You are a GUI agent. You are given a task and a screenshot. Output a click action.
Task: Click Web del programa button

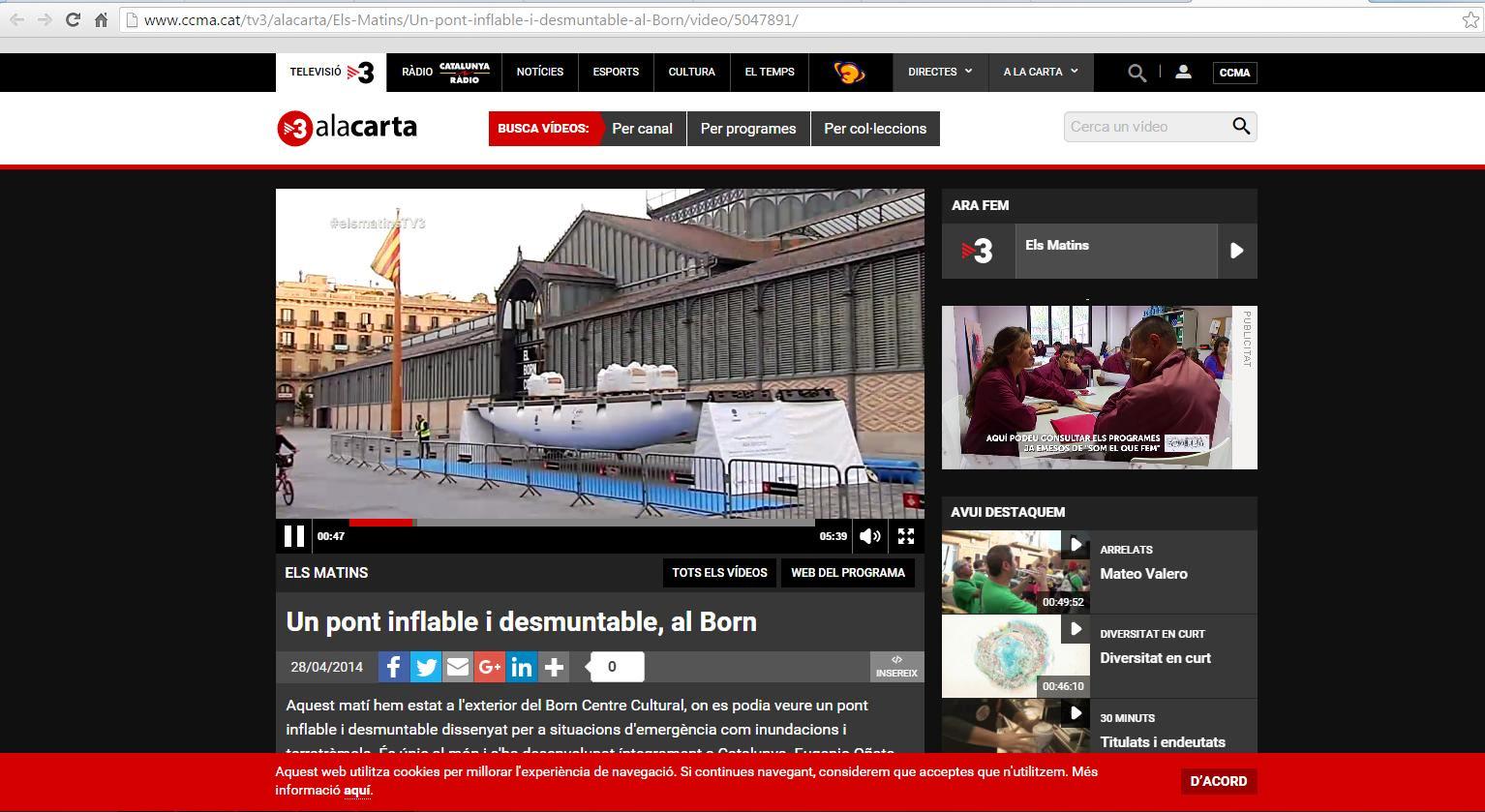point(848,573)
